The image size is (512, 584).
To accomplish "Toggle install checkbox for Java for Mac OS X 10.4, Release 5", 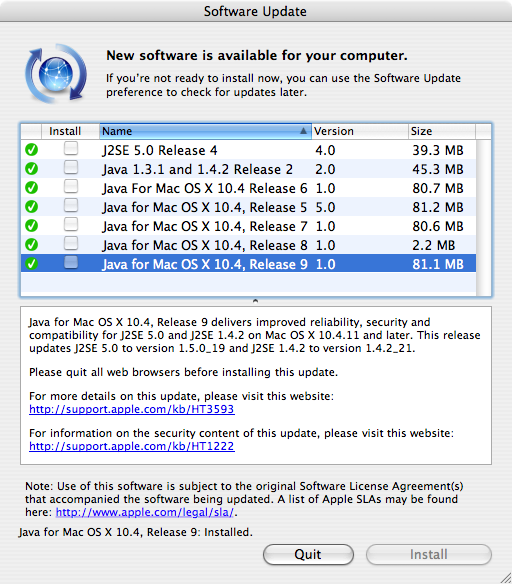I will pyautogui.click(x=71, y=205).
